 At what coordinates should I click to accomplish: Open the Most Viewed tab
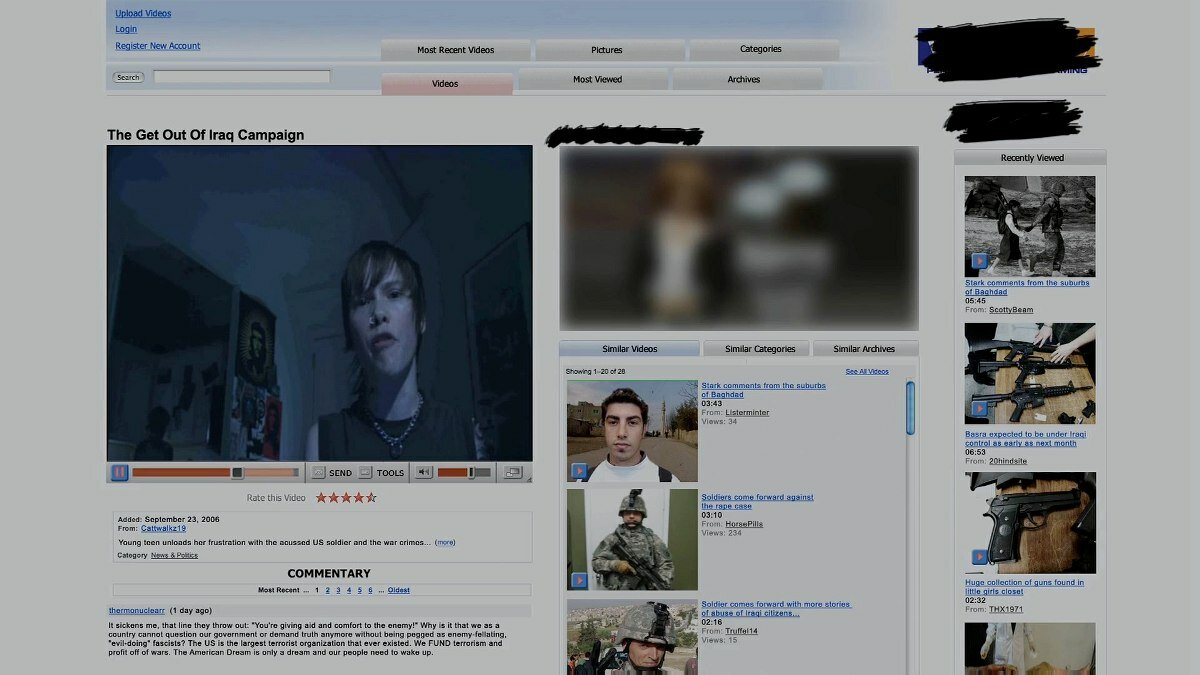pyautogui.click(x=597, y=80)
